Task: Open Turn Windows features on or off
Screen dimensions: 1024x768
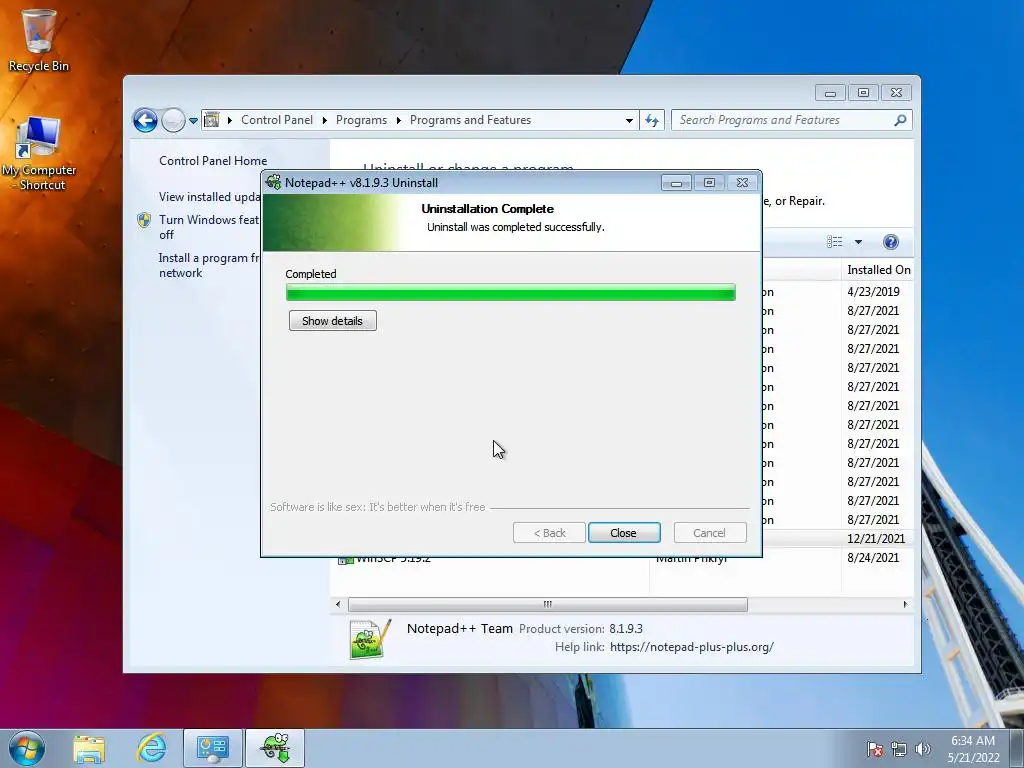Action: tap(209, 227)
